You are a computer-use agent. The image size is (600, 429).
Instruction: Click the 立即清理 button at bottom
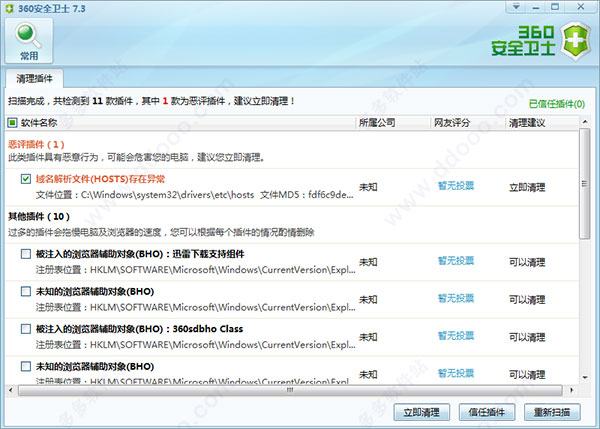[x=421, y=412]
